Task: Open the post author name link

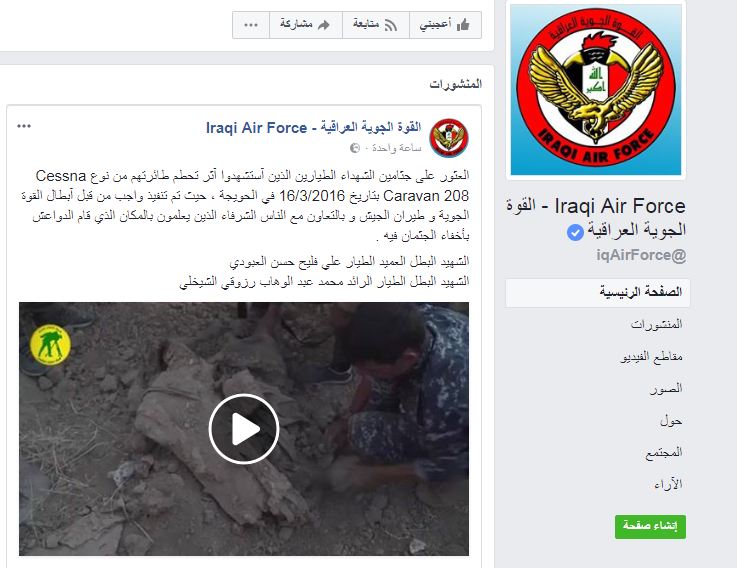Action: 314,127
